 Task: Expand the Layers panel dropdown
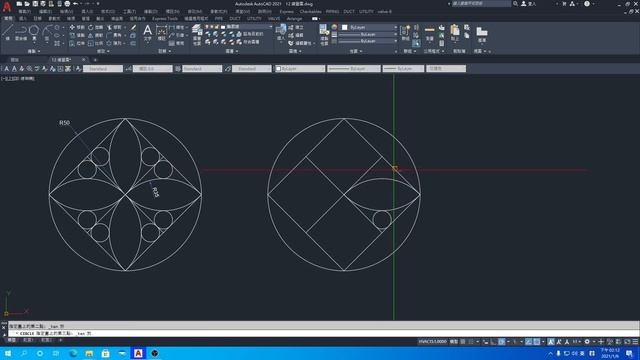(x=232, y=51)
